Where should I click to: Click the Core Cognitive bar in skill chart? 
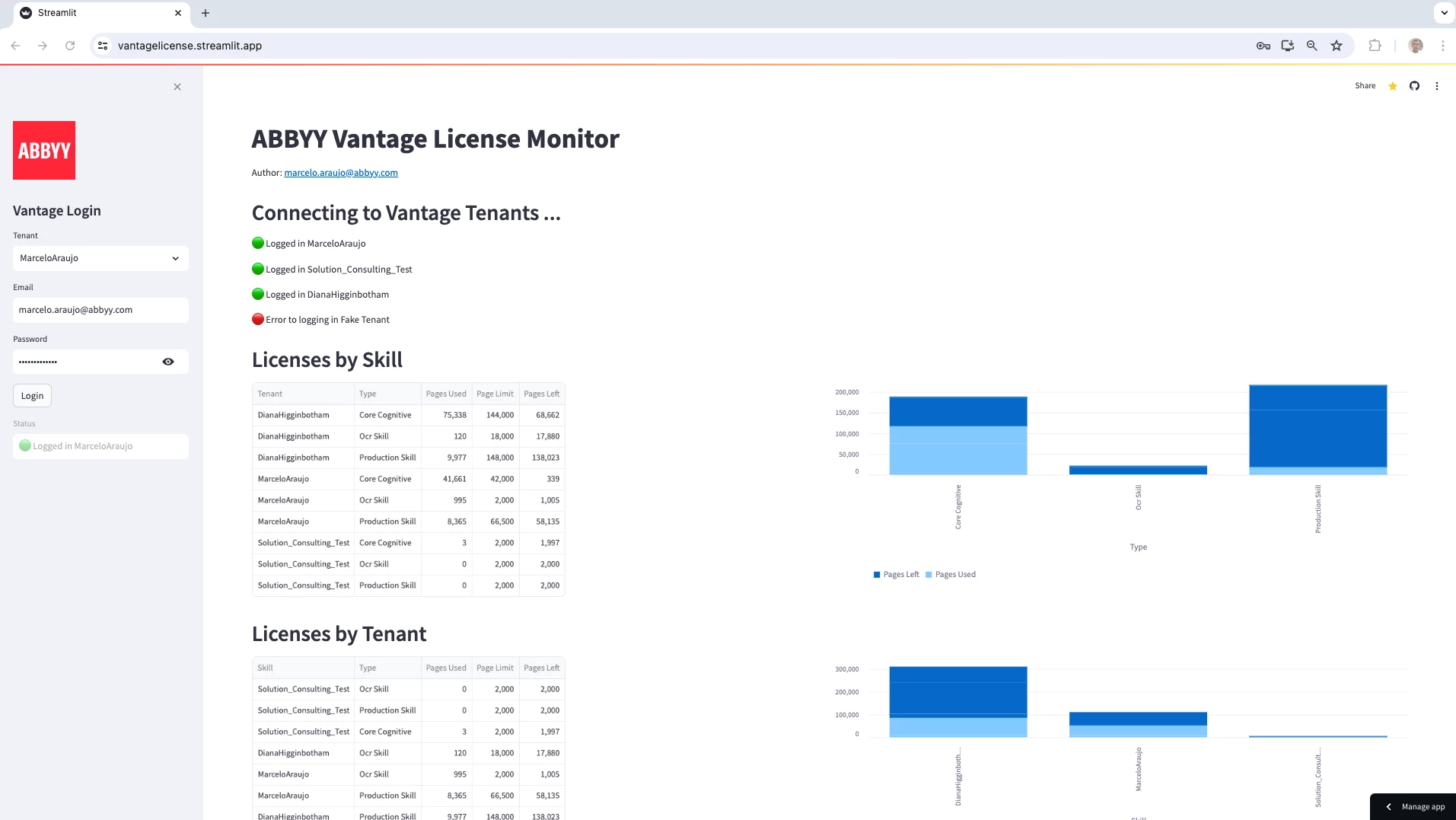tap(958, 436)
